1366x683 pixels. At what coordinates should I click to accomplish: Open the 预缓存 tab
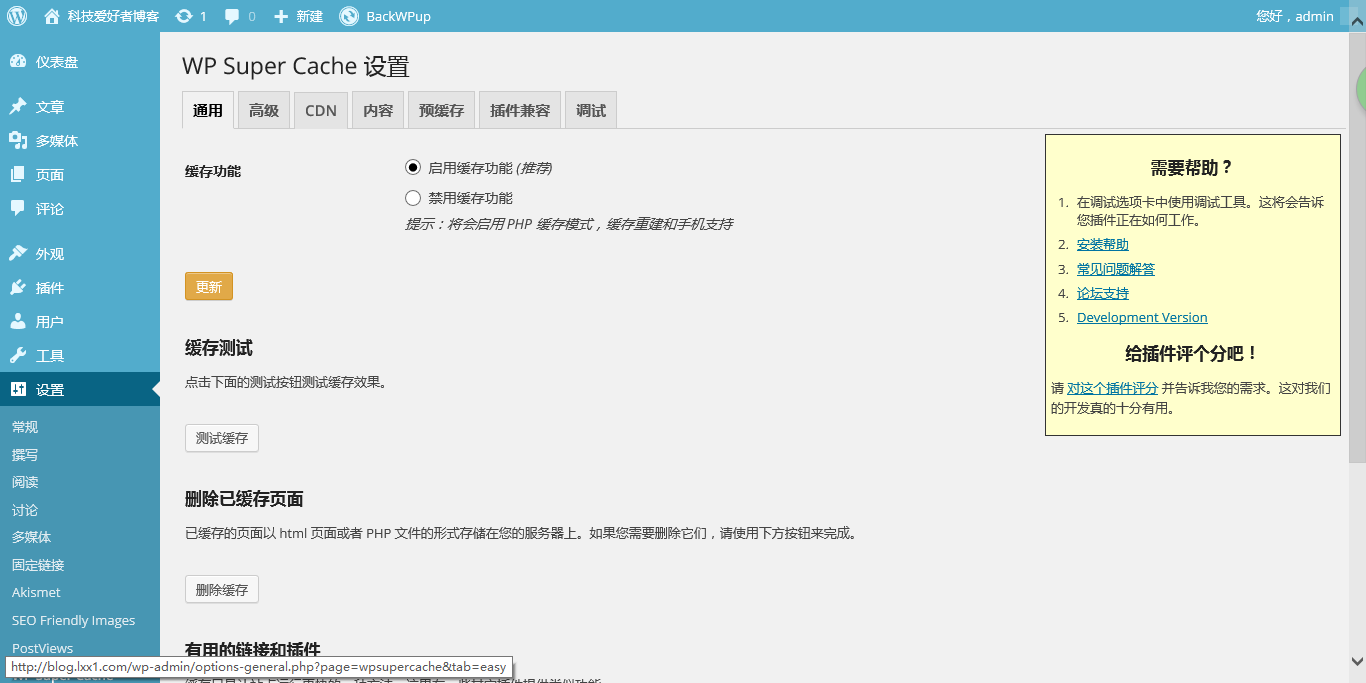pos(441,110)
